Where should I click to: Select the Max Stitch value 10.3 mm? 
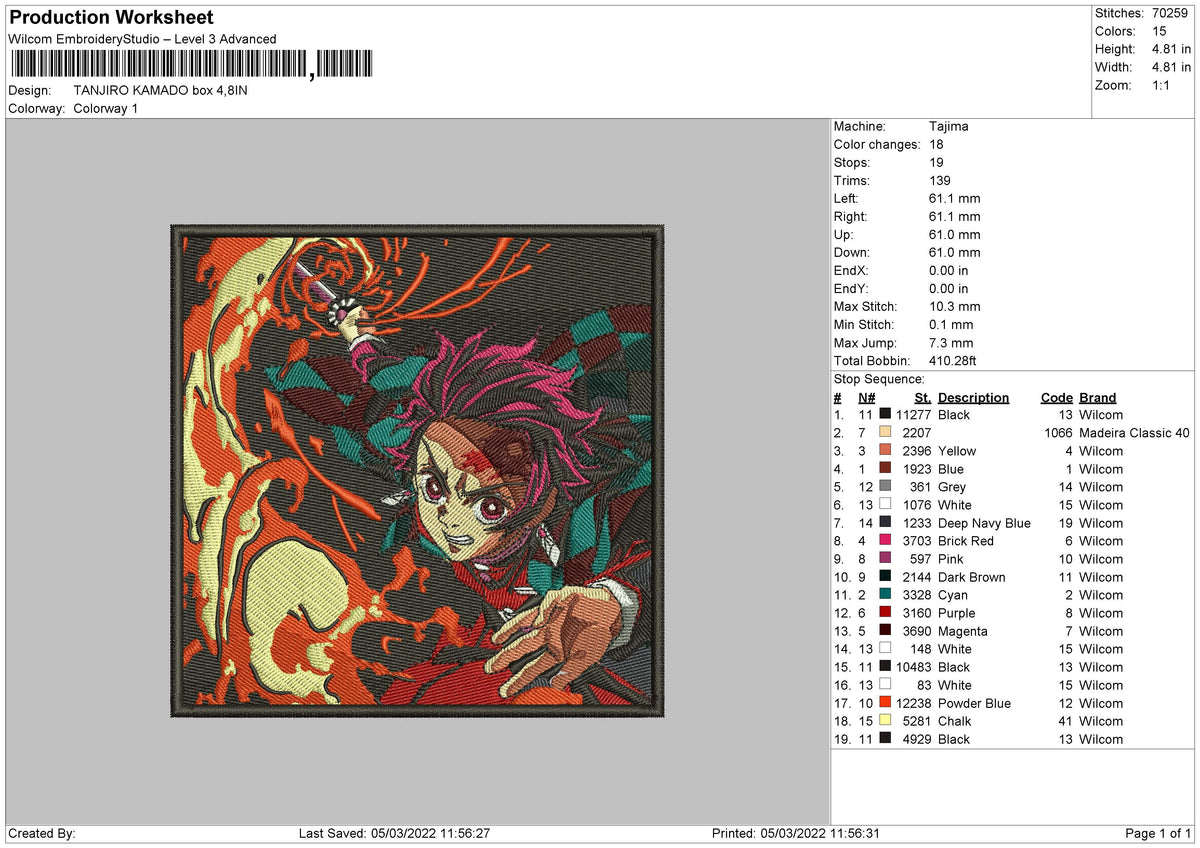click(x=954, y=306)
